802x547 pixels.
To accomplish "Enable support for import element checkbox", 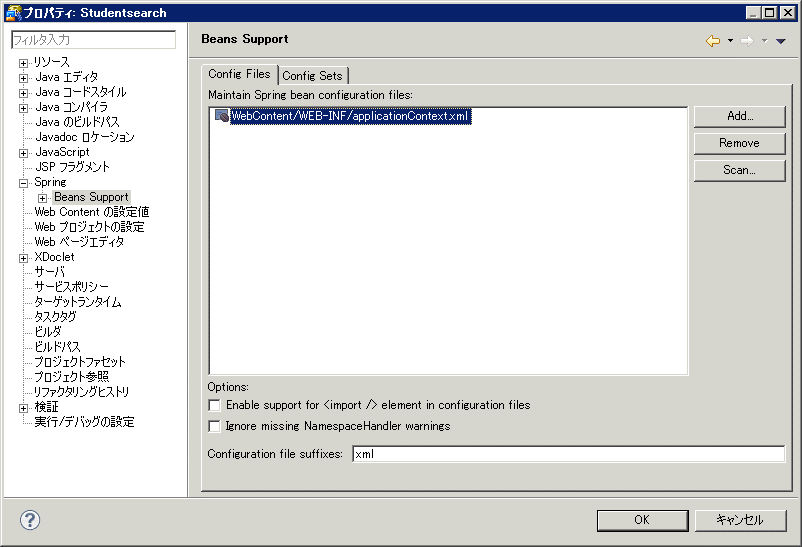I will click(x=214, y=405).
